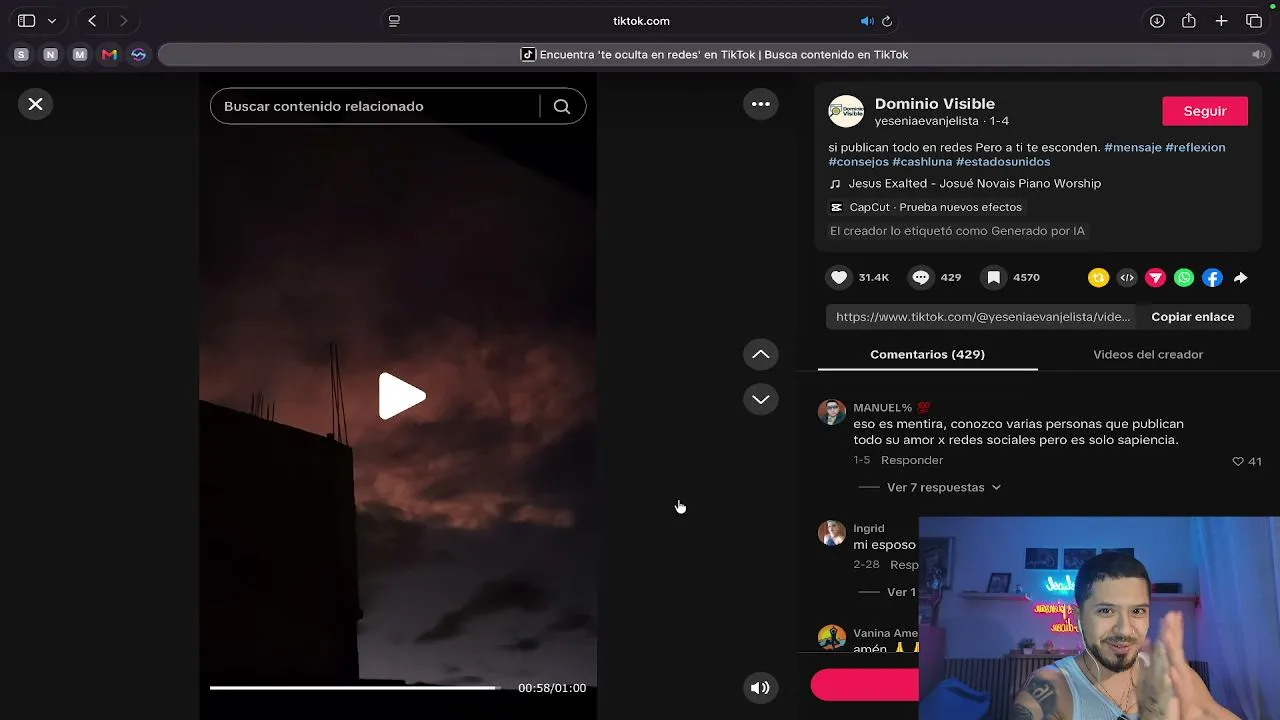Open more share options arrow
This screenshot has height=720, width=1280.
[1240, 278]
